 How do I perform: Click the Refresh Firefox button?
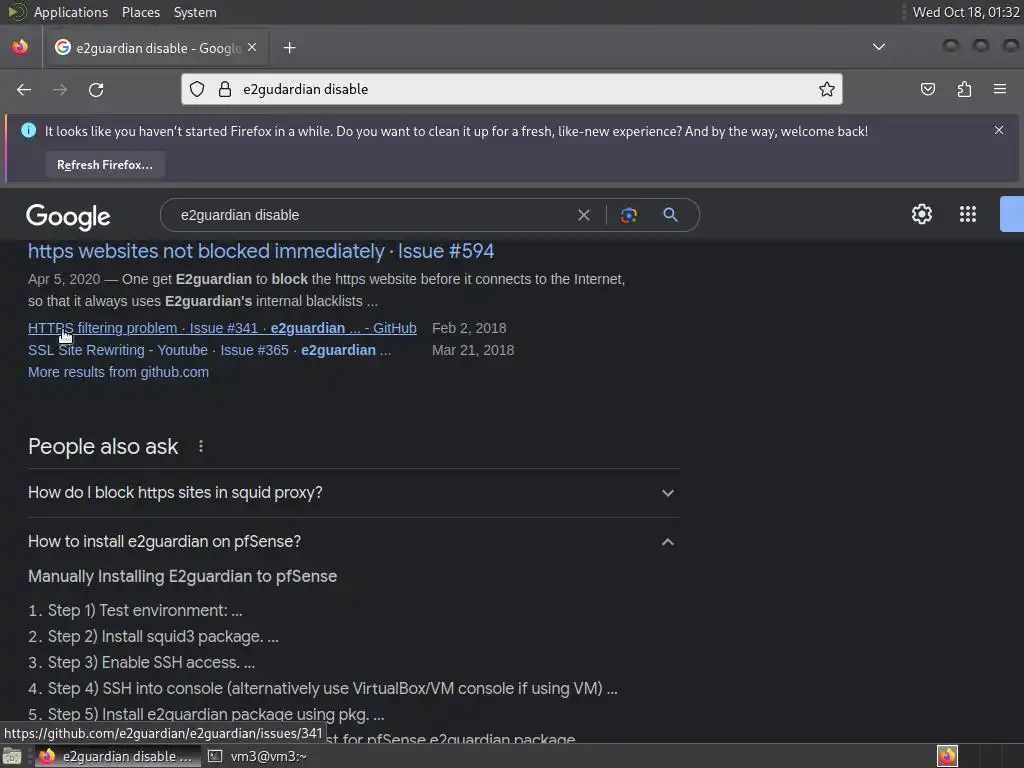pyautogui.click(x=104, y=165)
